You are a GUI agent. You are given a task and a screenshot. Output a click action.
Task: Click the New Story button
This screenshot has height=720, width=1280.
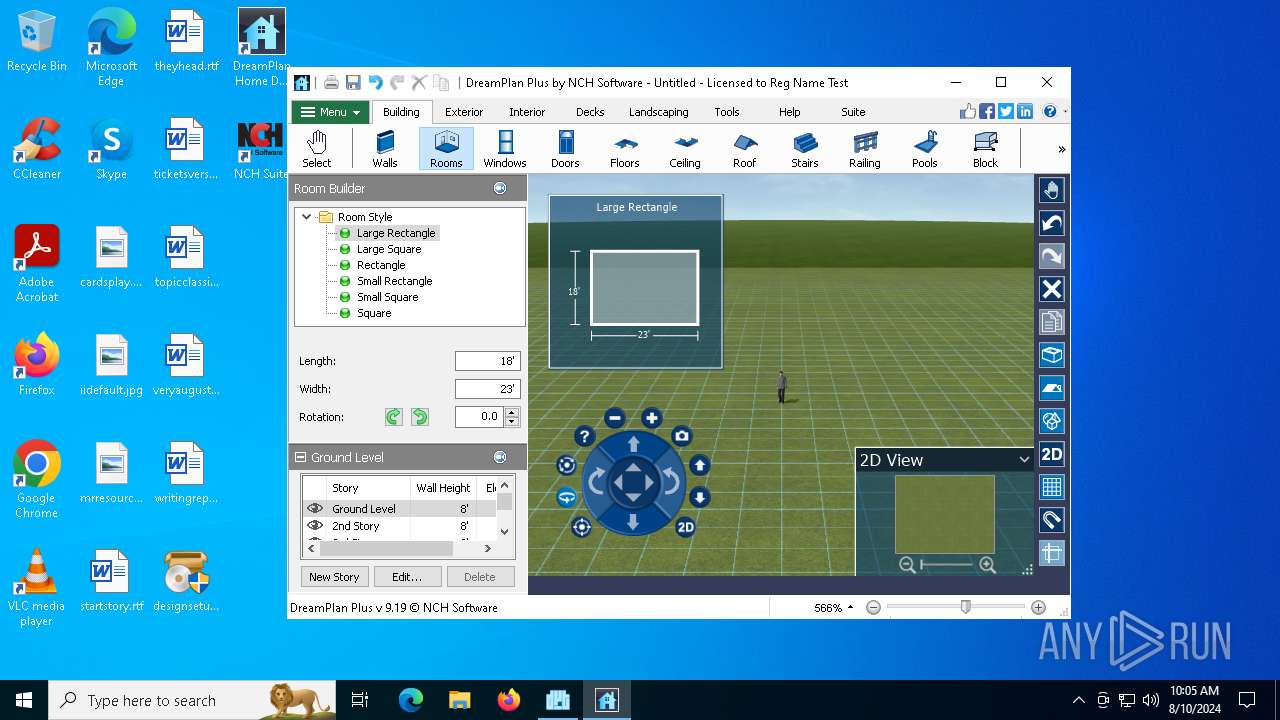coord(334,577)
